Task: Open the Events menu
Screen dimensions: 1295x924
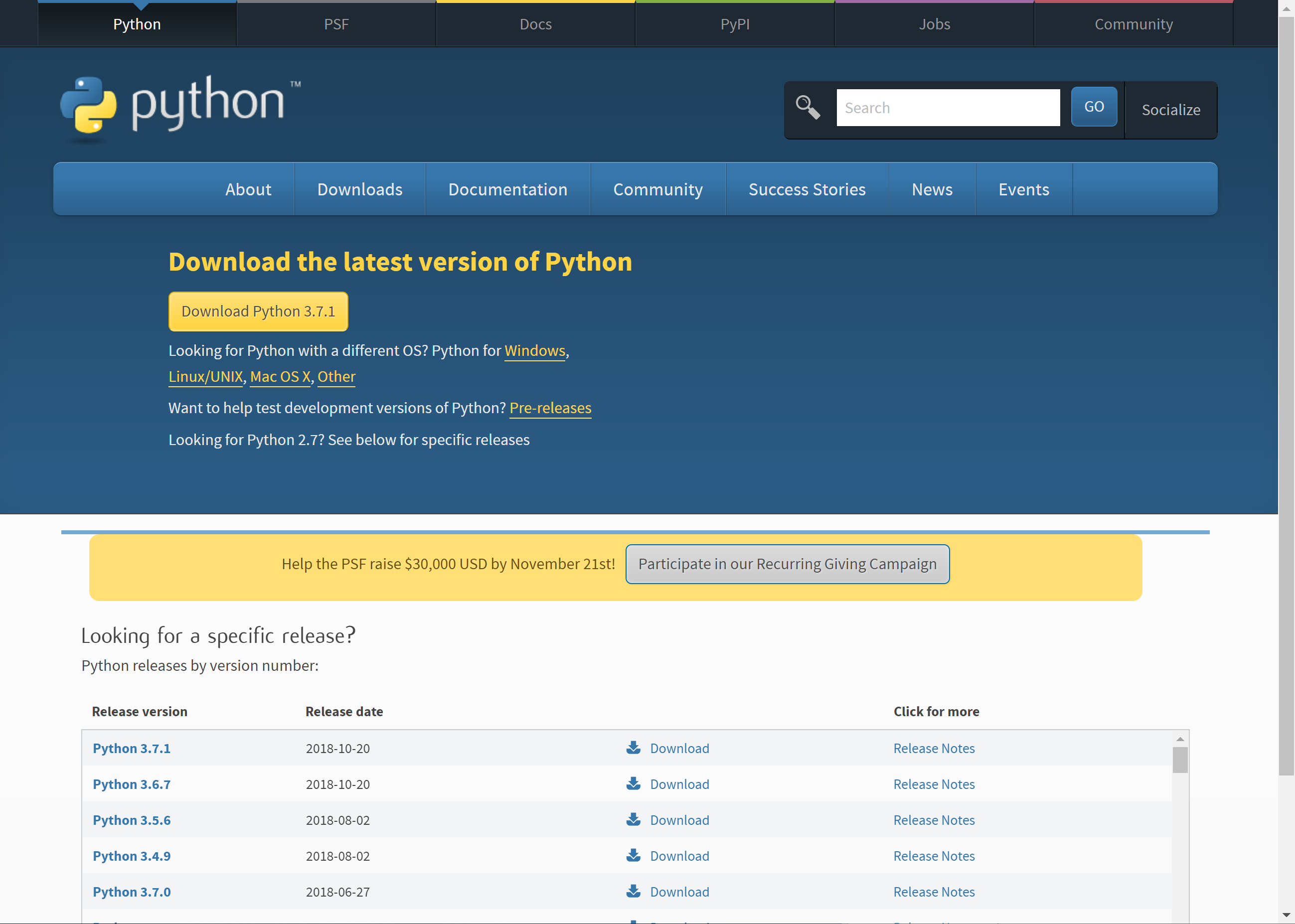Action: [x=1024, y=189]
